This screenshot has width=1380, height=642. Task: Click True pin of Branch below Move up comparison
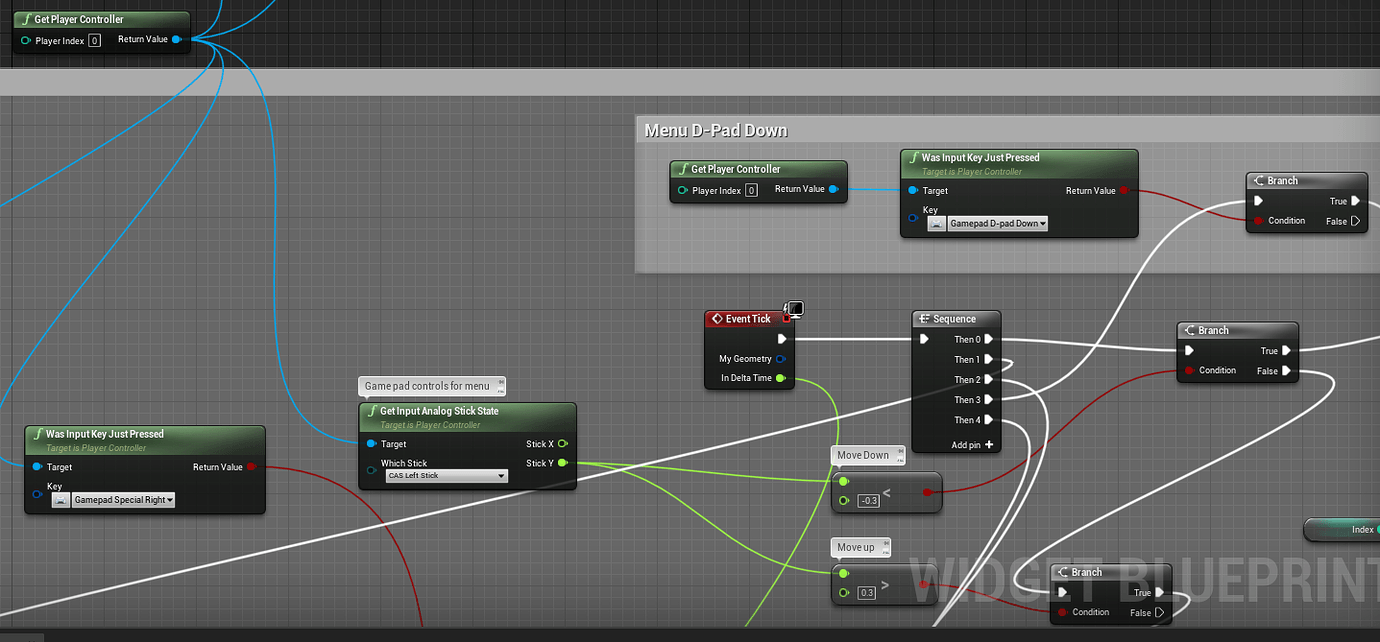[1160, 593]
